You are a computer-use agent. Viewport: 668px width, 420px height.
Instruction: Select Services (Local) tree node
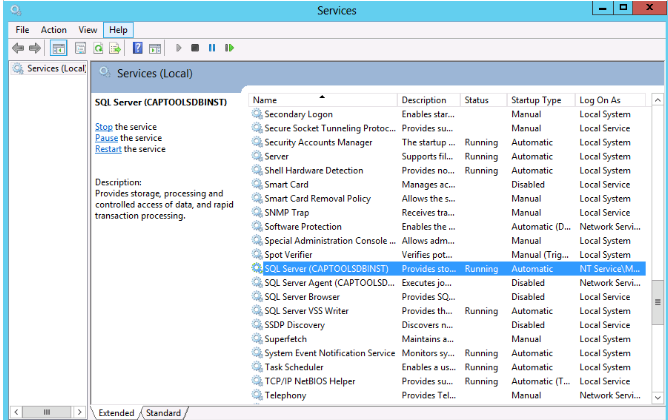[49, 68]
